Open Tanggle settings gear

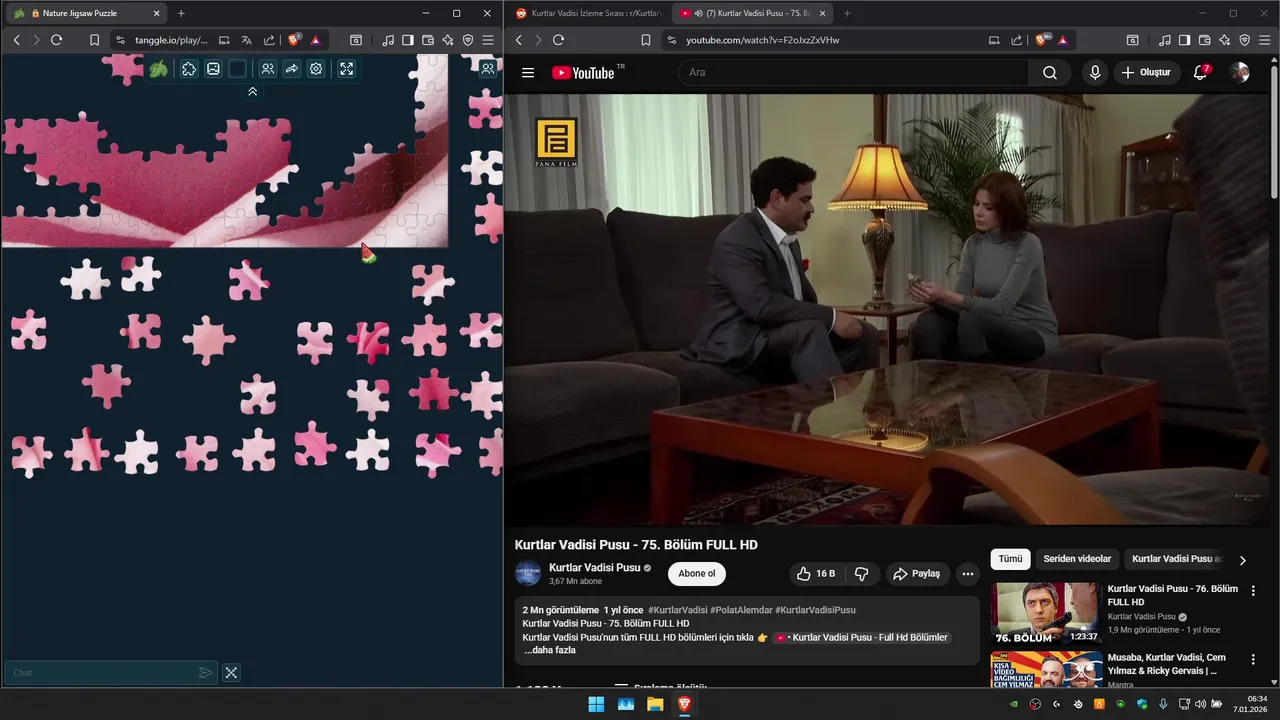tap(316, 69)
